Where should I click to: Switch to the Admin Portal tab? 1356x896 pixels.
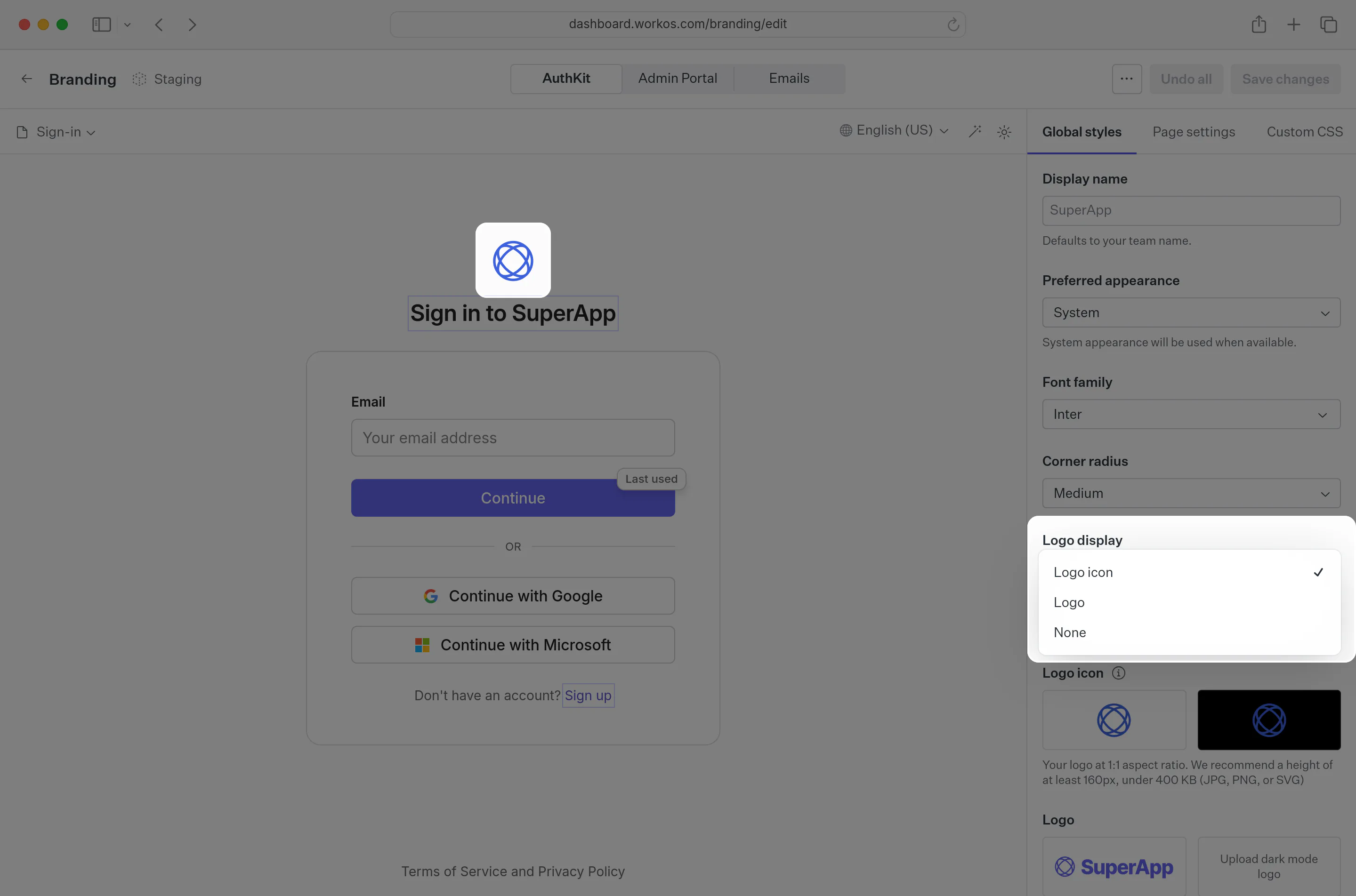(x=678, y=79)
